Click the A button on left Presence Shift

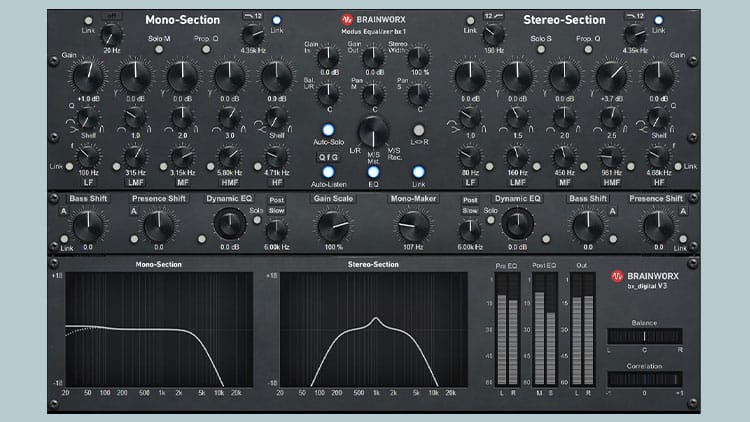[134, 211]
